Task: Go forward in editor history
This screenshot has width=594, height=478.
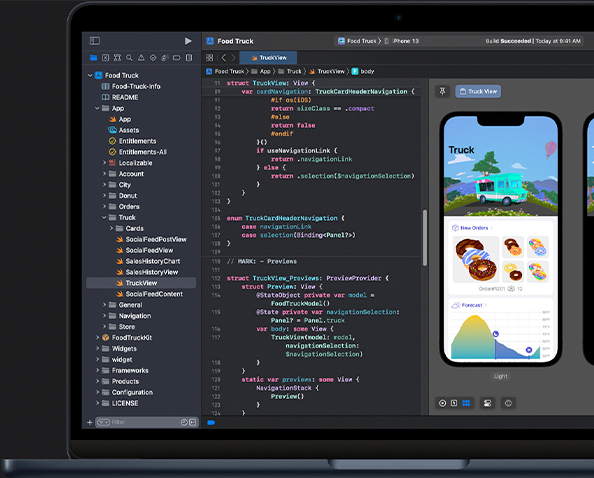Action: (x=233, y=58)
